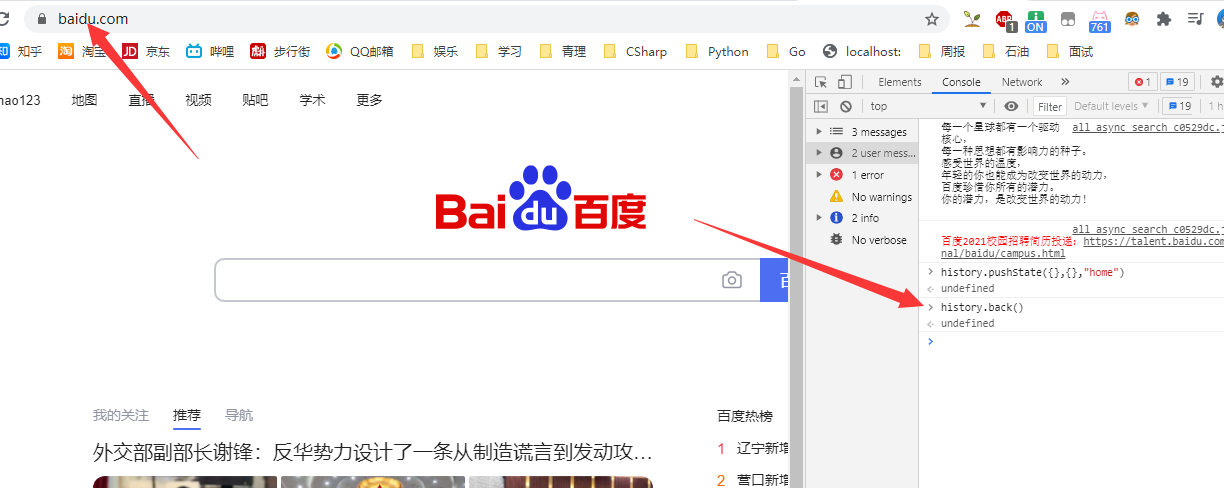This screenshot has width=1224, height=488.
Task: Open DevTools settings gear
Action: [x=1216, y=82]
